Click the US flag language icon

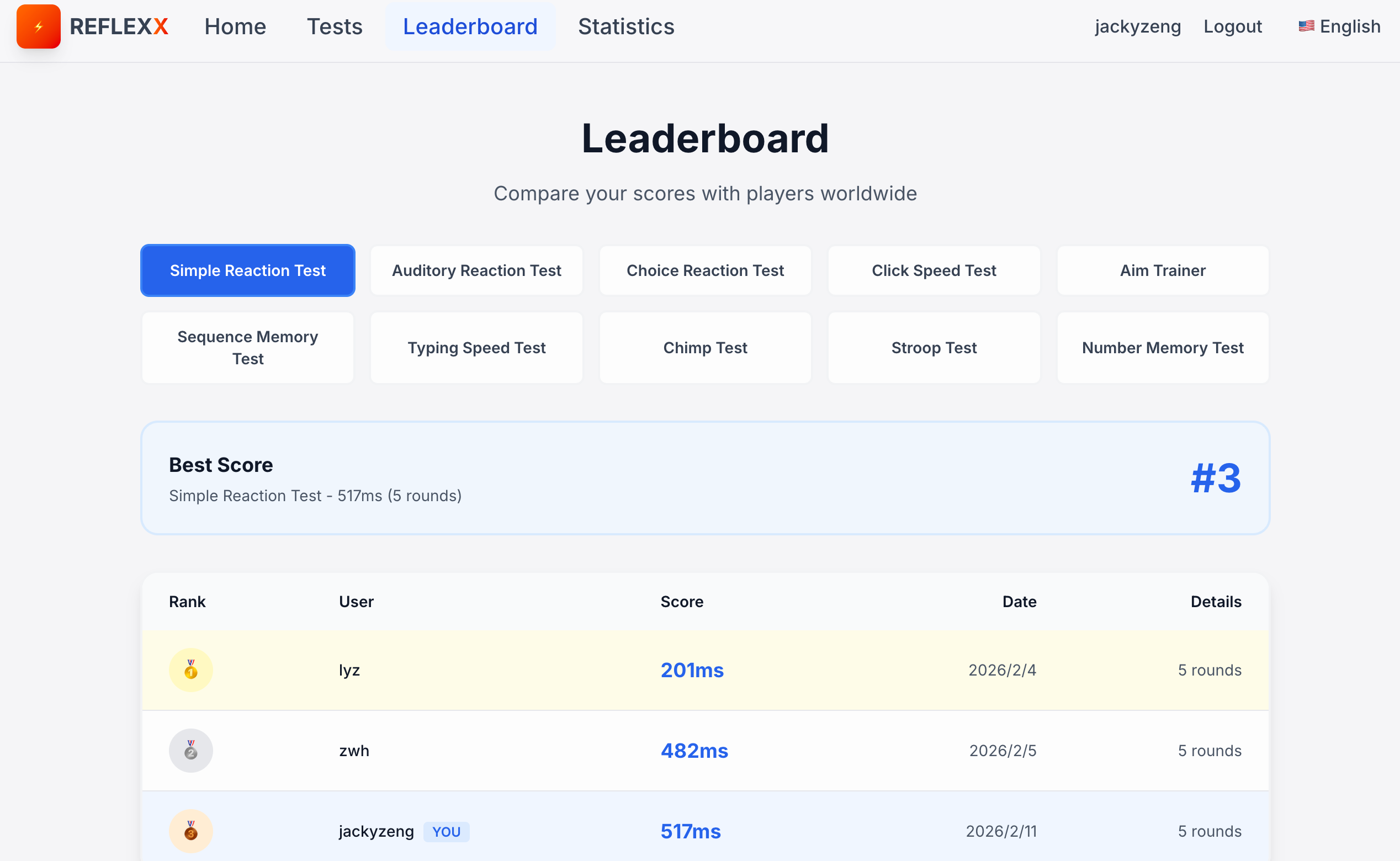pos(1306,26)
